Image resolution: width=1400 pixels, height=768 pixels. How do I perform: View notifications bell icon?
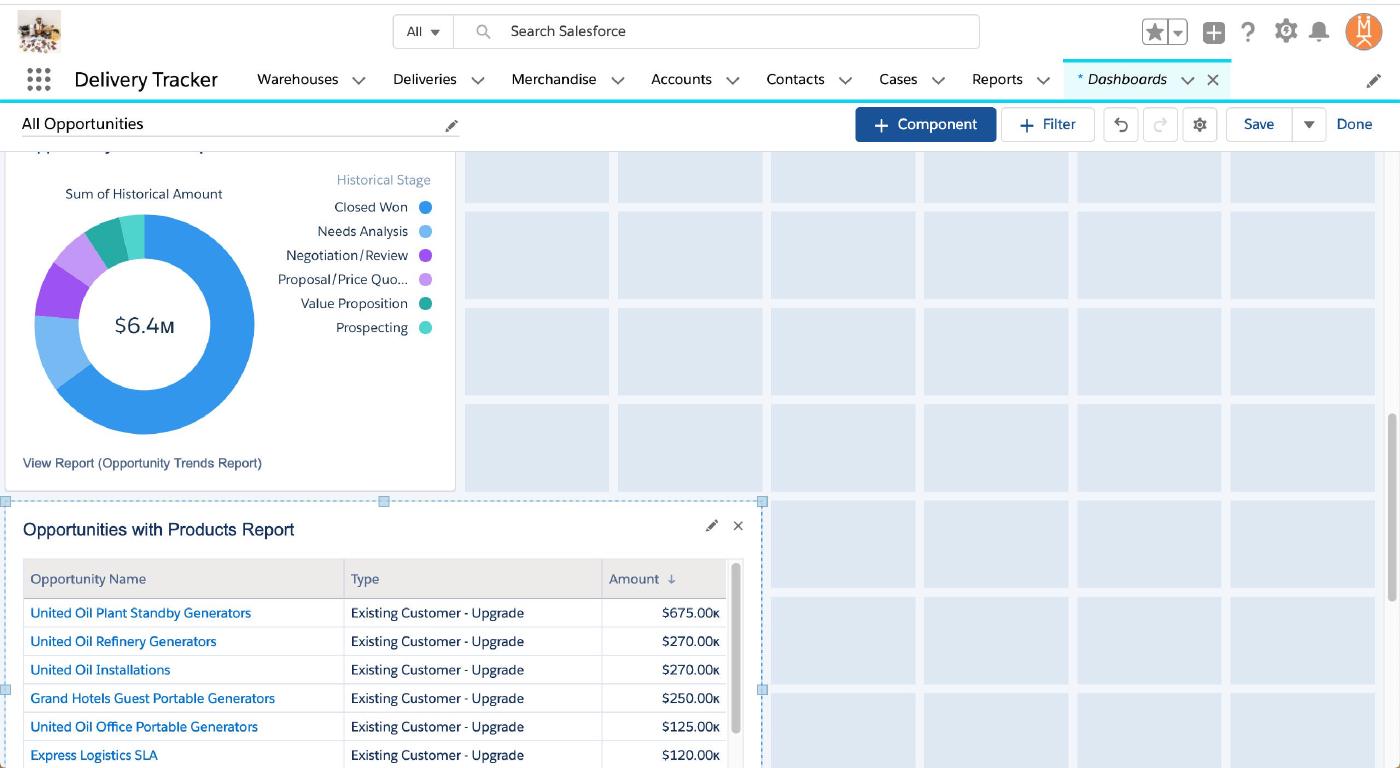(x=1319, y=32)
